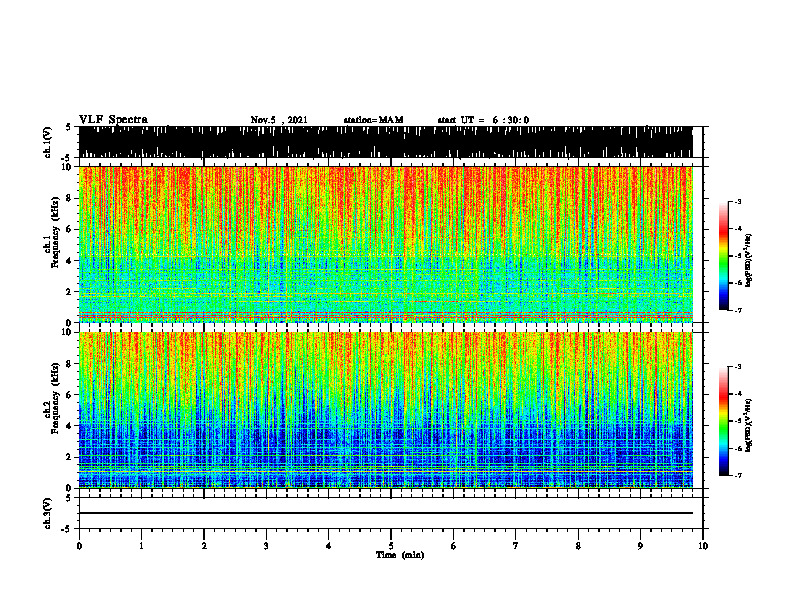Click tick label "5" on the time axis
The width and height of the screenshot is (792, 612).
[x=391, y=546]
